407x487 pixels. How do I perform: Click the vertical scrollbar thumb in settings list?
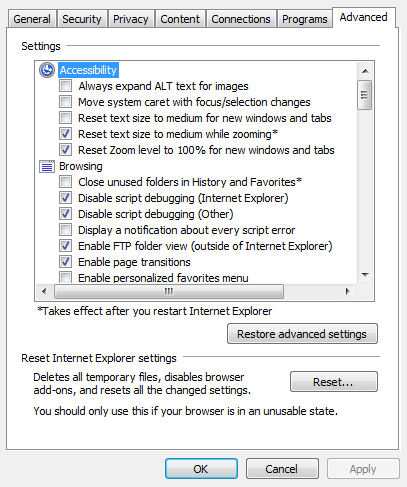click(x=365, y=95)
